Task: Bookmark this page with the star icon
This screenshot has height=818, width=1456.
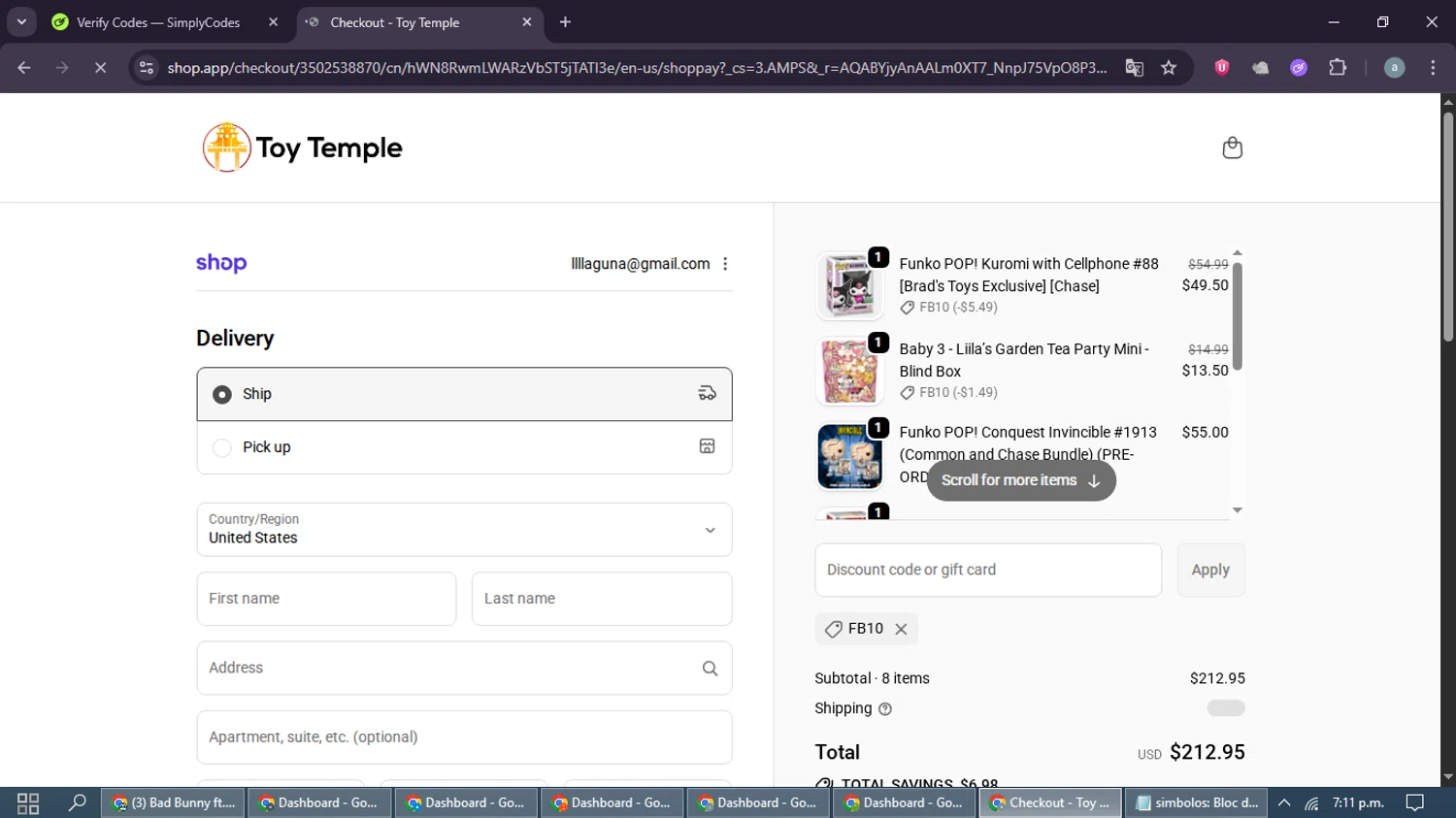Action: tap(1169, 67)
